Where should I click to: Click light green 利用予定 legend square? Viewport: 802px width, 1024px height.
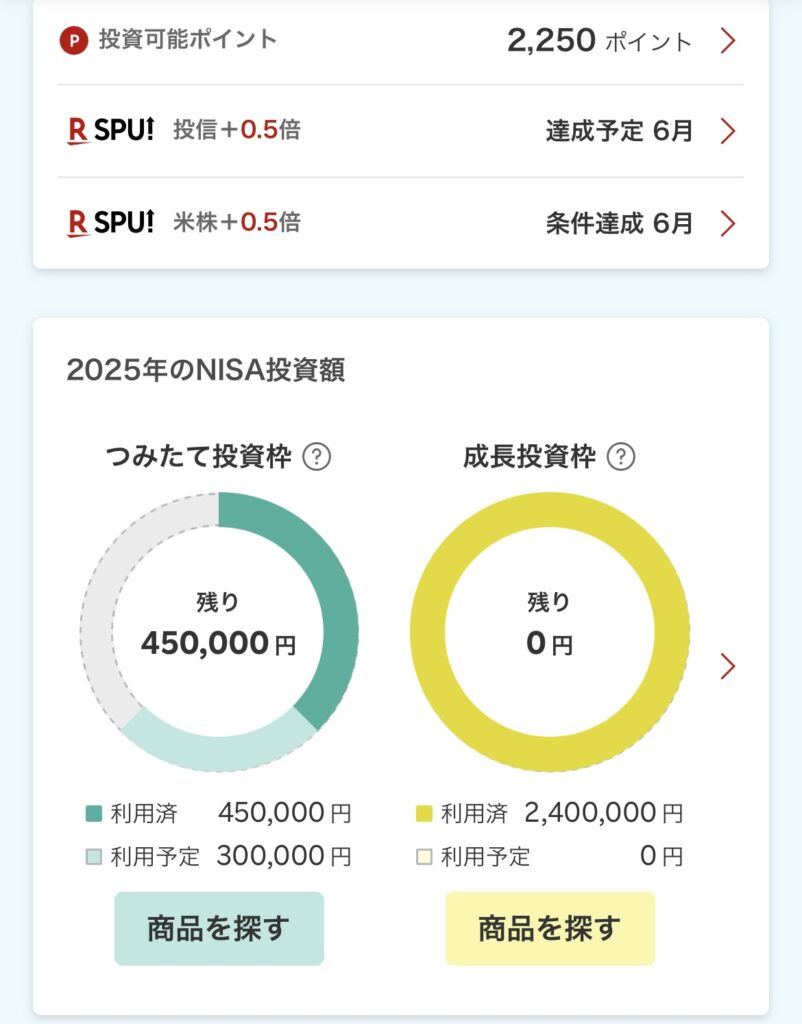[93, 856]
